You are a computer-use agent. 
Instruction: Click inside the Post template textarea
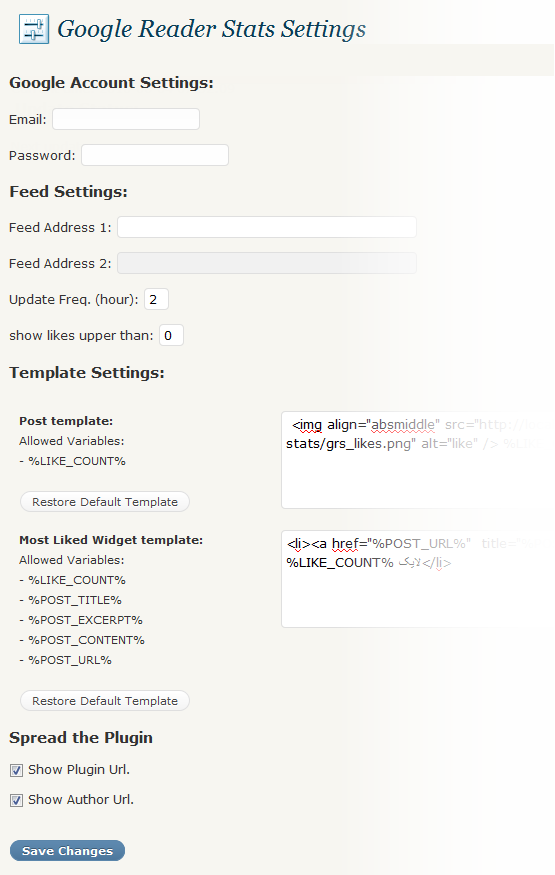418,460
